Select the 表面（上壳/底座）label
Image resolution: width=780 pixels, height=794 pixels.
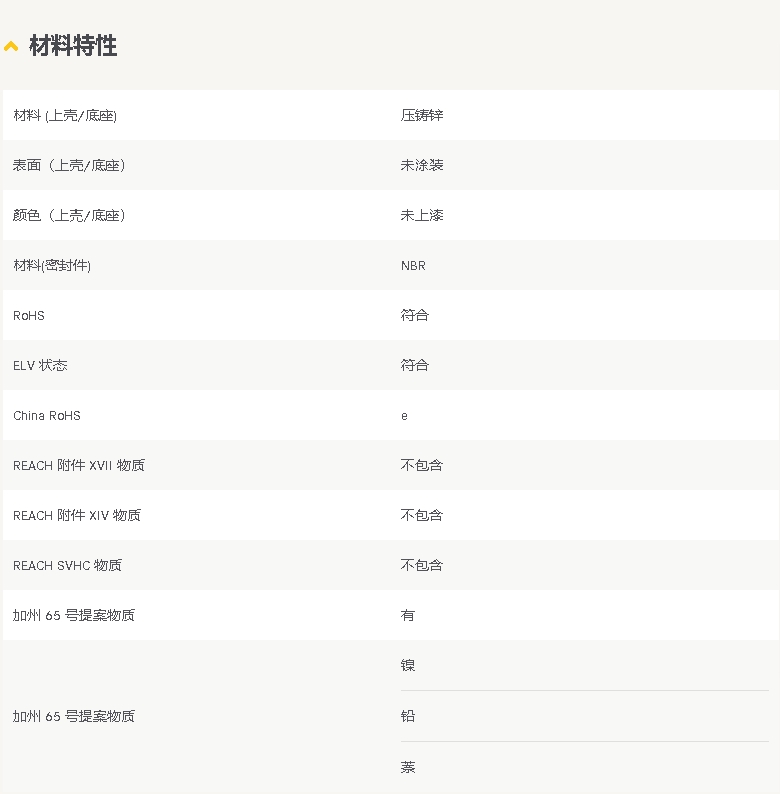(x=69, y=165)
